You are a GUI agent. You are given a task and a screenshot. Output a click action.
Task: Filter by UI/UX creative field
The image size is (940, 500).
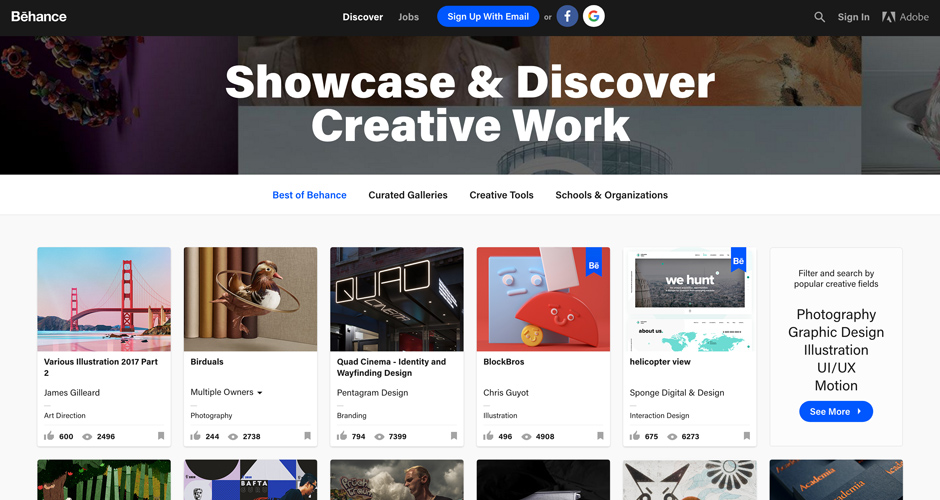(x=836, y=368)
